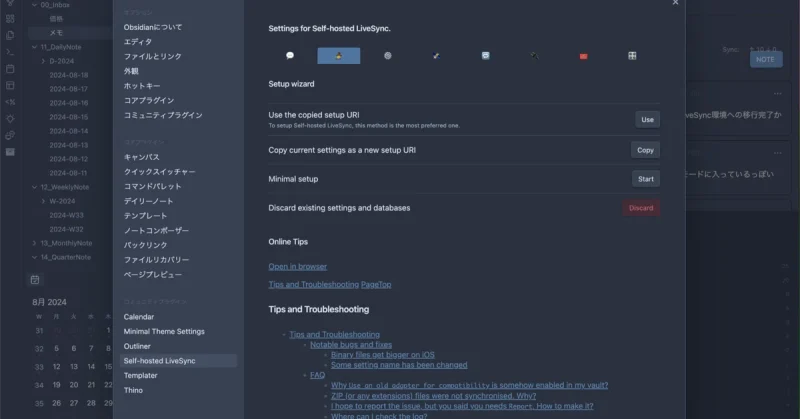Collapse the 14_QuarterNote folder

click(34, 257)
